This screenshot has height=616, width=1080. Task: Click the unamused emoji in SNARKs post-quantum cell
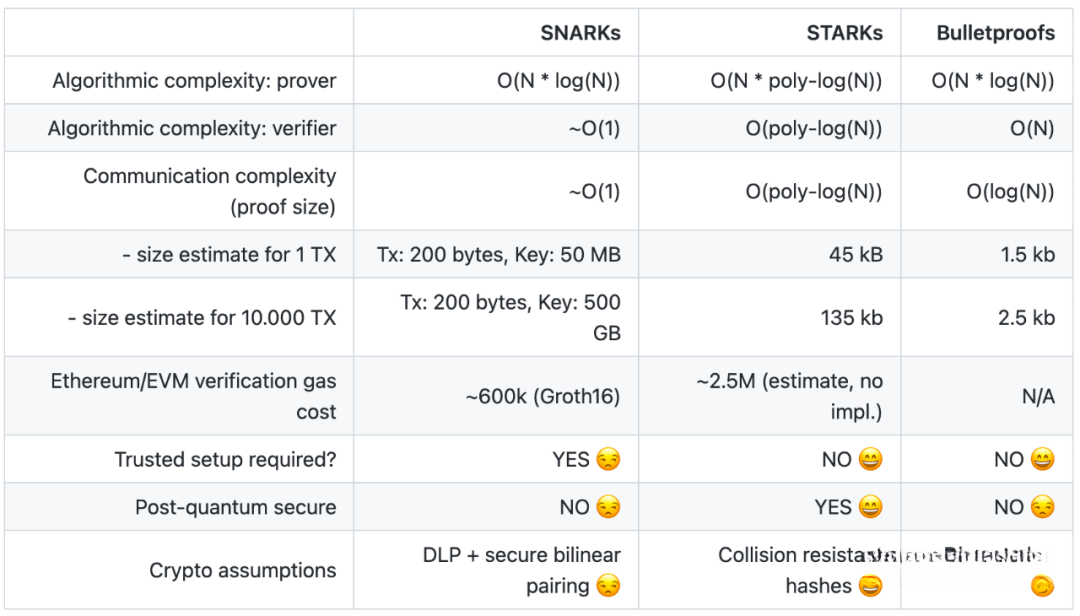608,508
